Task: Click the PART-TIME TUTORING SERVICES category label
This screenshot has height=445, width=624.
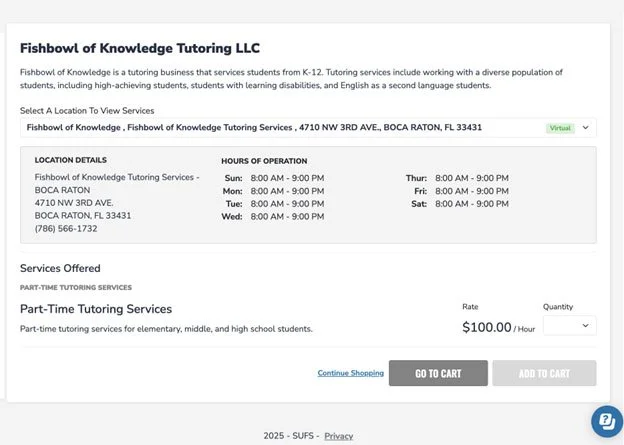Action: click(76, 287)
